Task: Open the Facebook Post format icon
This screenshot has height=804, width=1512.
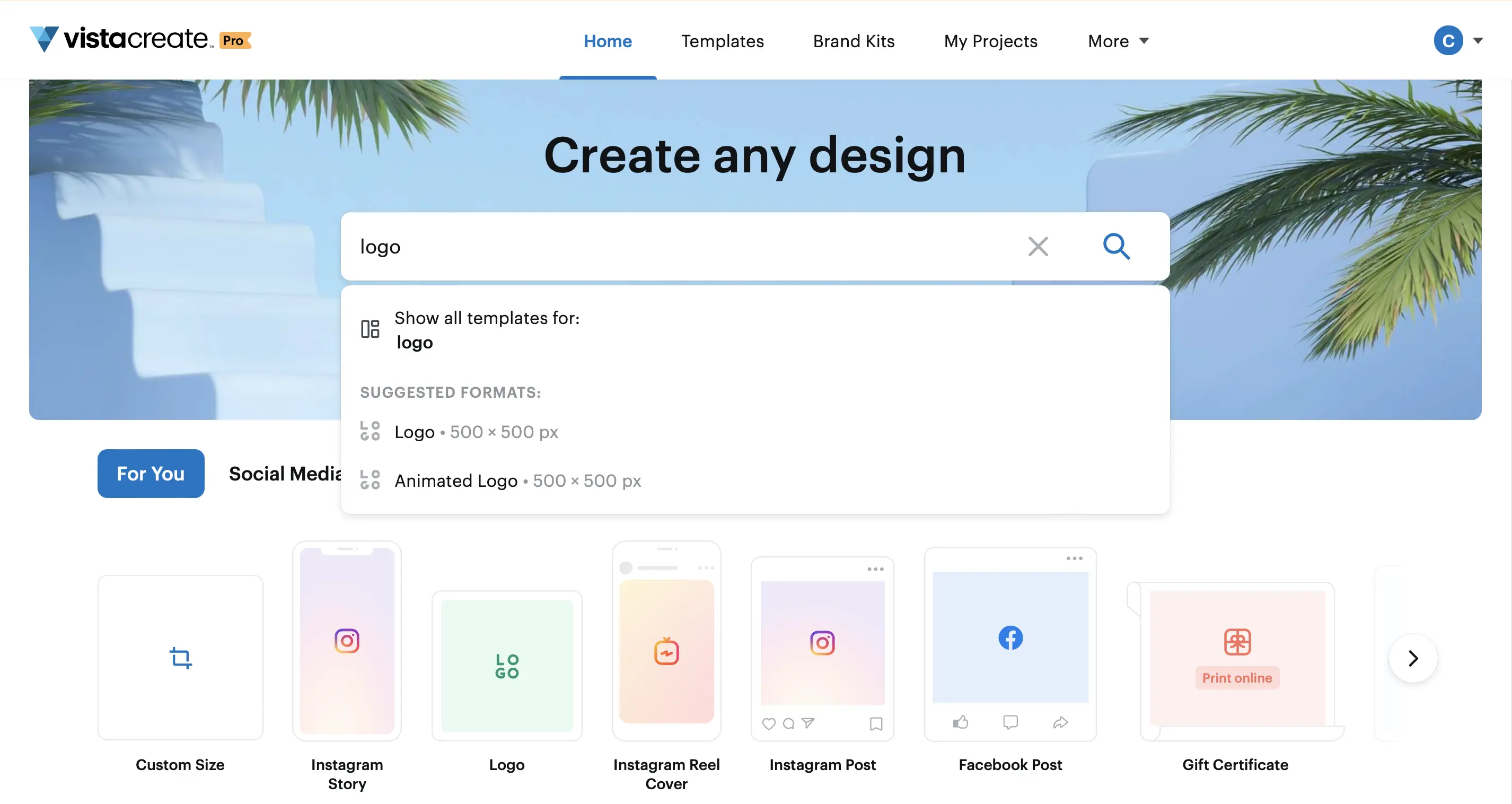Action: click(1010, 638)
